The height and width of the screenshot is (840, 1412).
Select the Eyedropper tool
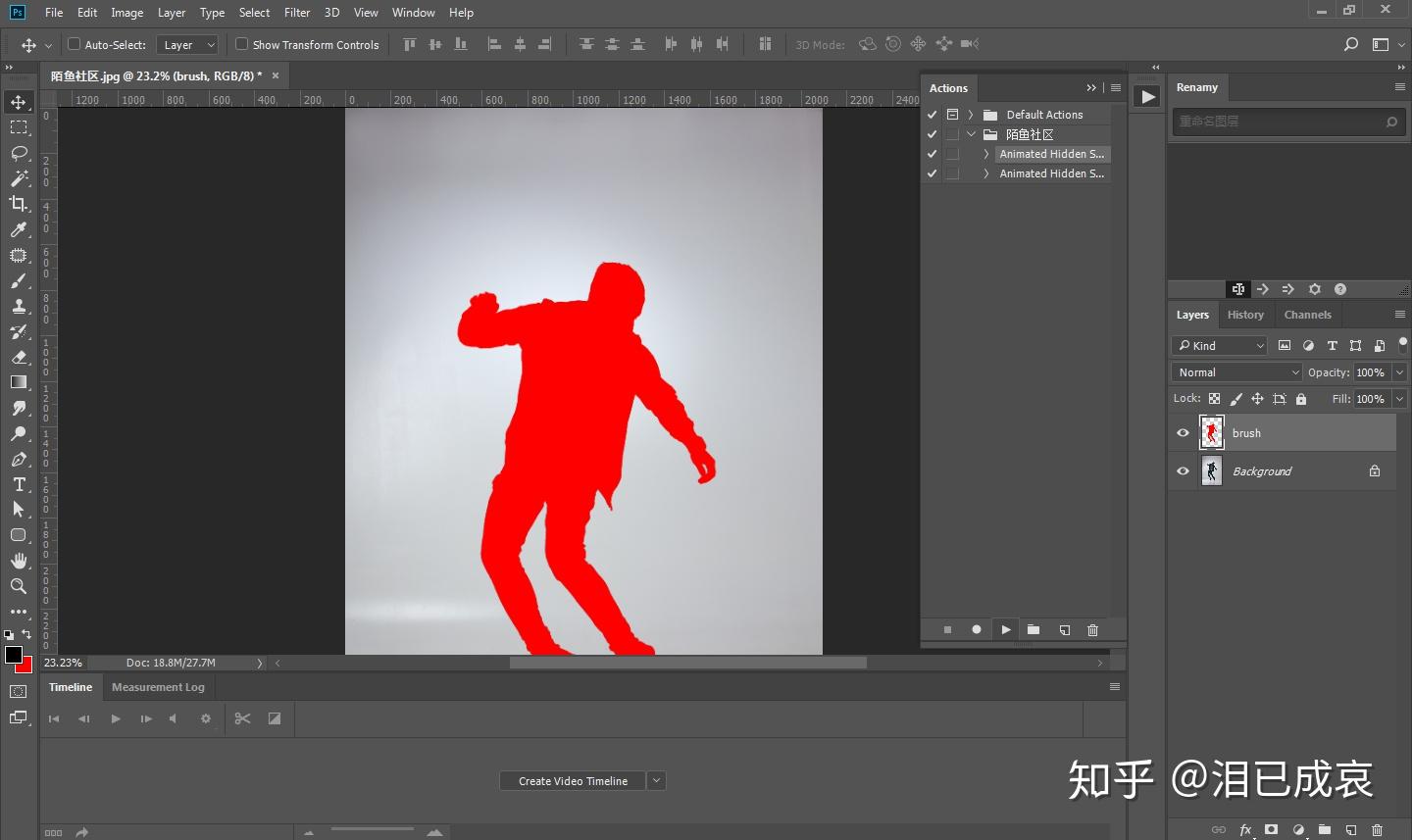[x=19, y=229]
